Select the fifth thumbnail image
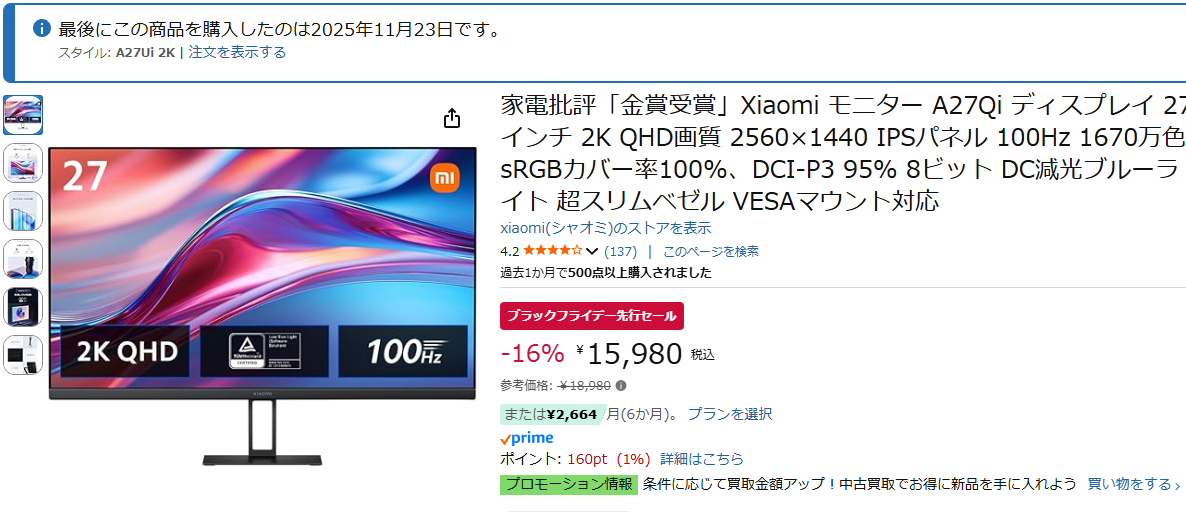Viewport: 1186px width, 512px height. tap(23, 306)
